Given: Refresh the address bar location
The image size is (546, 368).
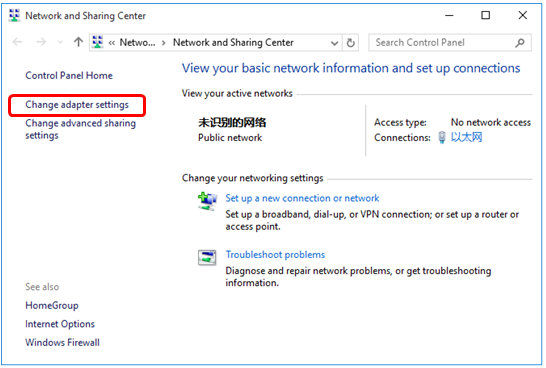Looking at the screenshot, I should [351, 42].
